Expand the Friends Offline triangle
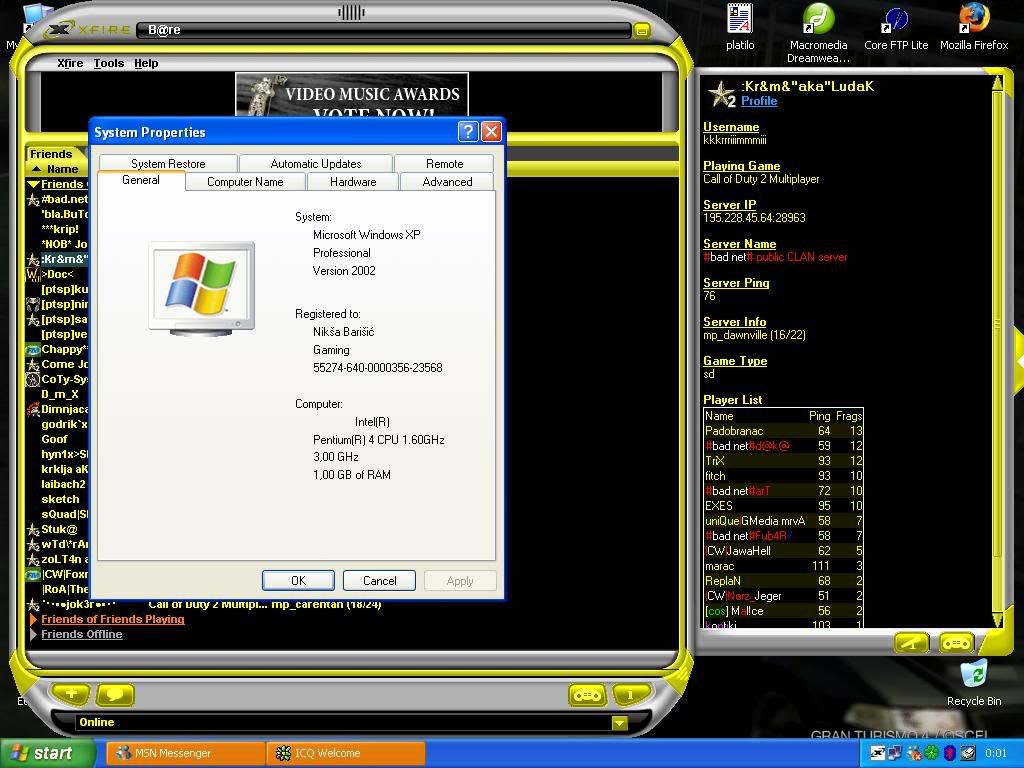1024x768 pixels. (33, 634)
